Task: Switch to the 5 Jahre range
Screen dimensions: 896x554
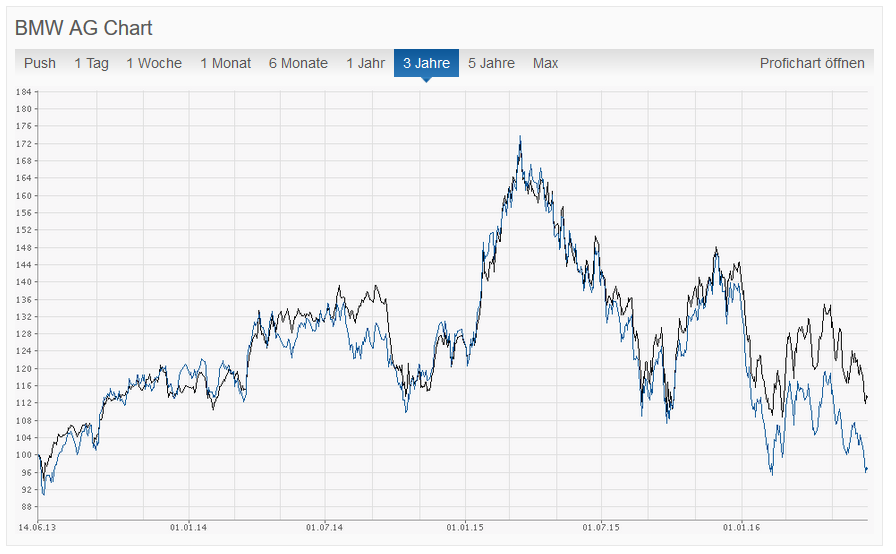Action: (x=491, y=63)
